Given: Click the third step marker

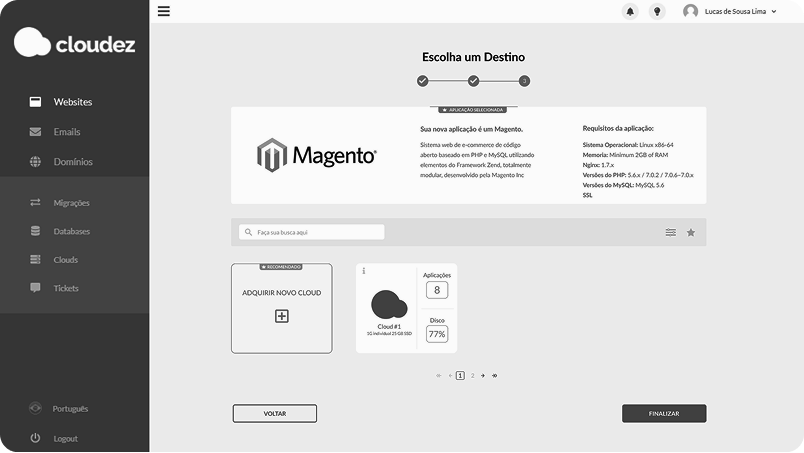Looking at the screenshot, I should 524,81.
